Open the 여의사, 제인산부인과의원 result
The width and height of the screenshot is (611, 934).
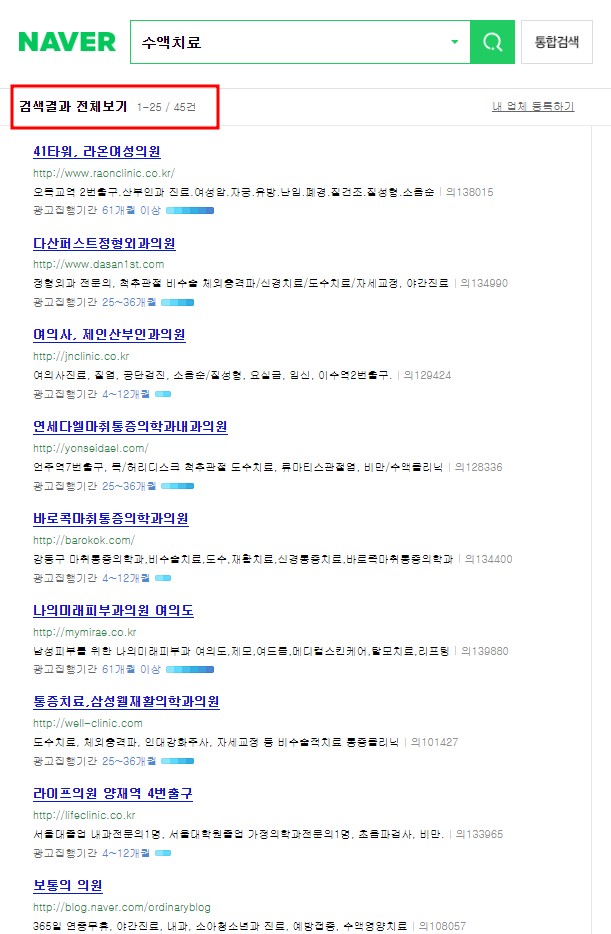click(109, 335)
